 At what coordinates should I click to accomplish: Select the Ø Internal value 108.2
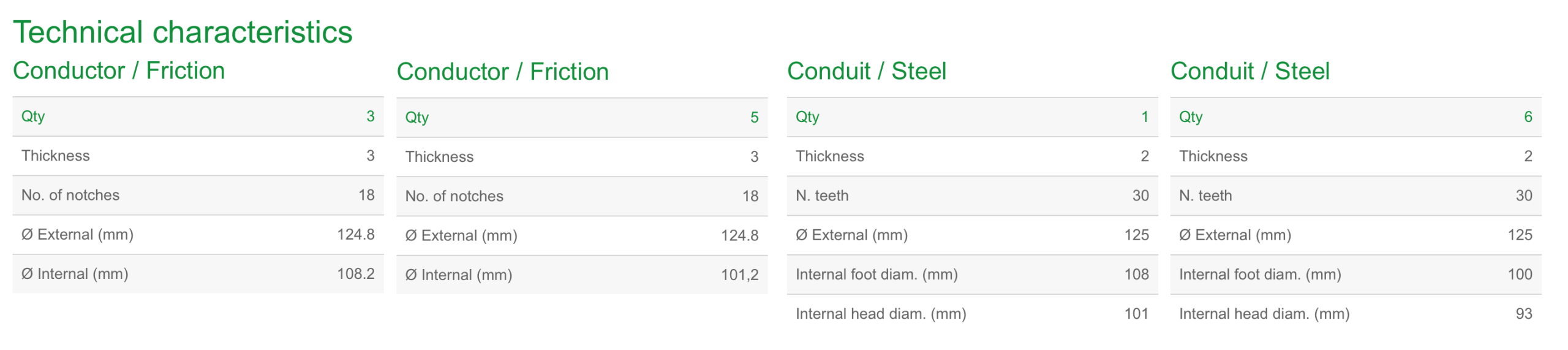coord(355,273)
